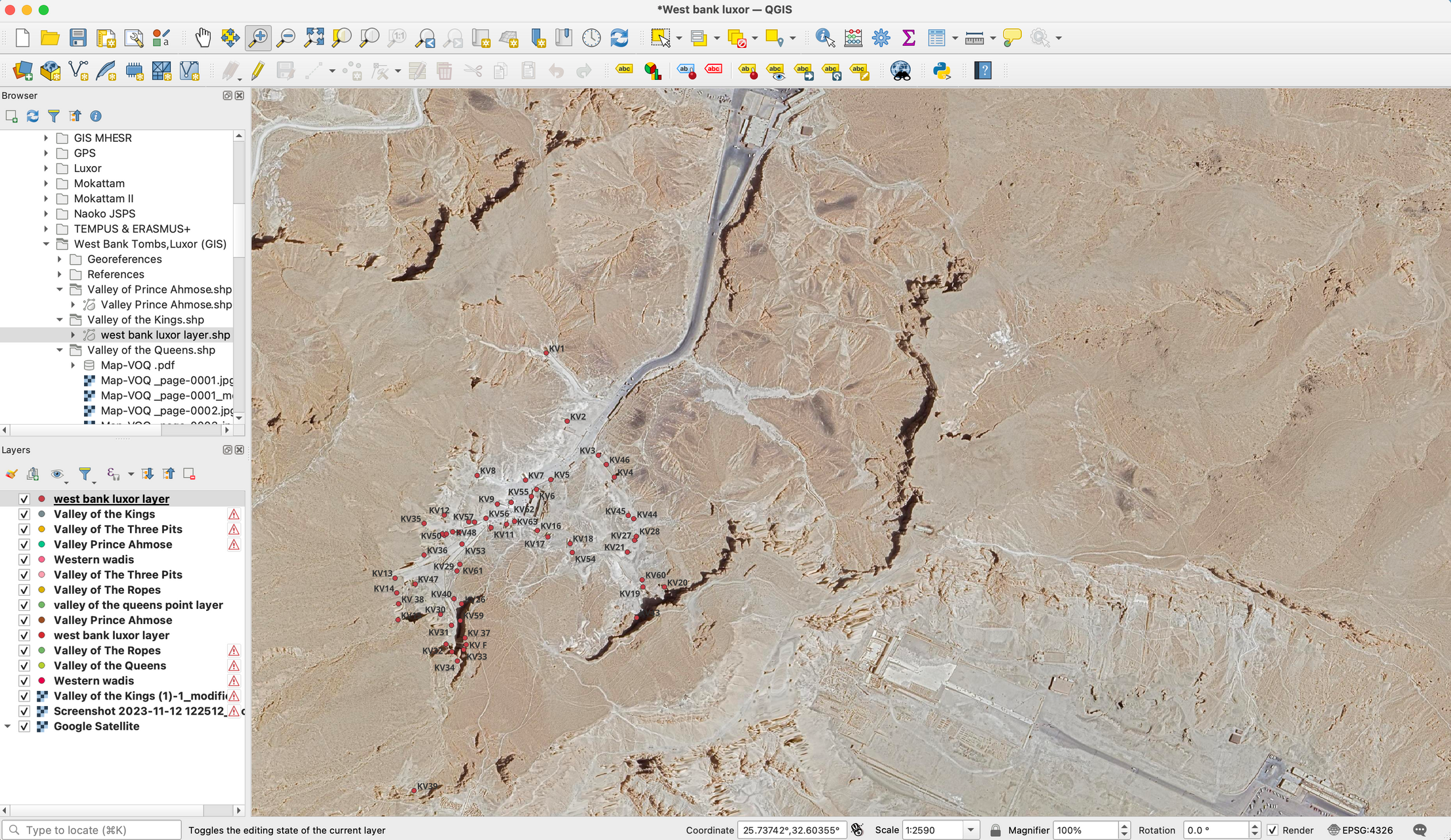Click the New Shapefile Layer icon

78,71
